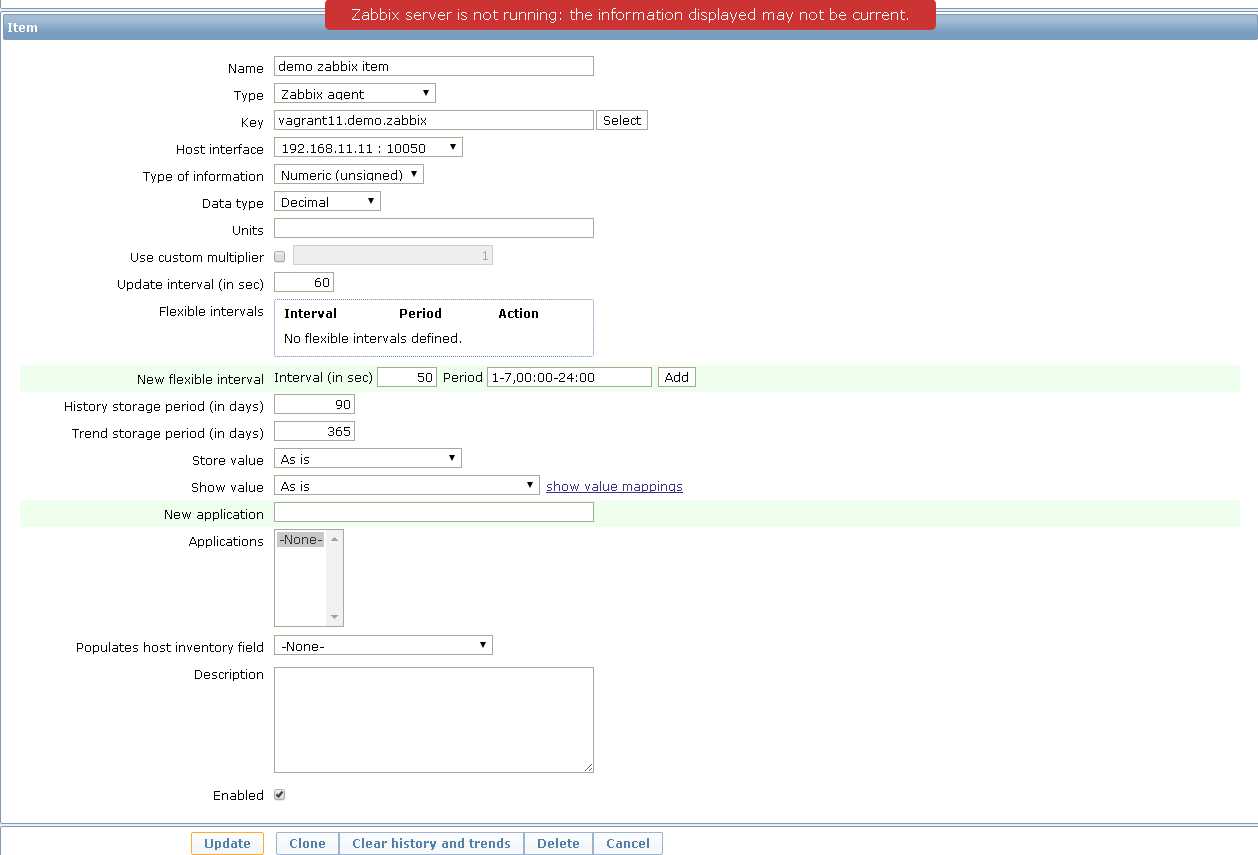Click the Period field with 1-7,00:00-24:00

tap(569, 377)
